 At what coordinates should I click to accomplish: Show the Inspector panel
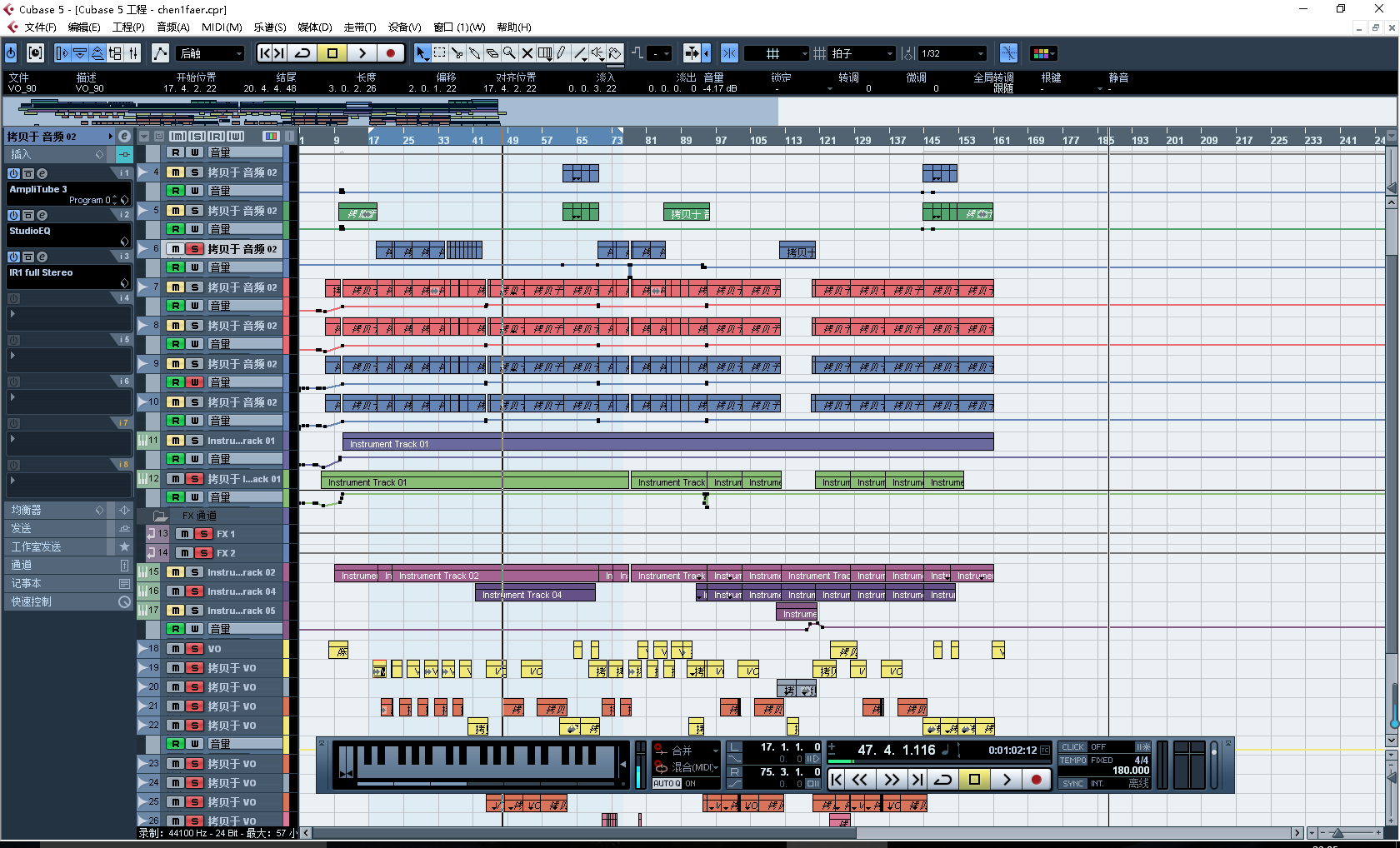click(x=62, y=53)
